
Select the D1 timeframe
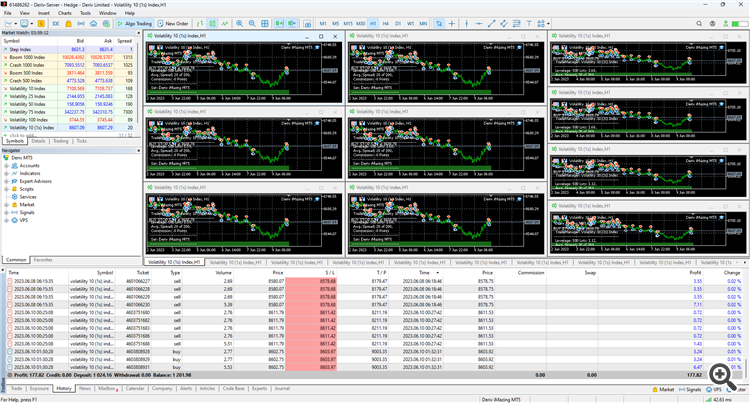click(398, 23)
